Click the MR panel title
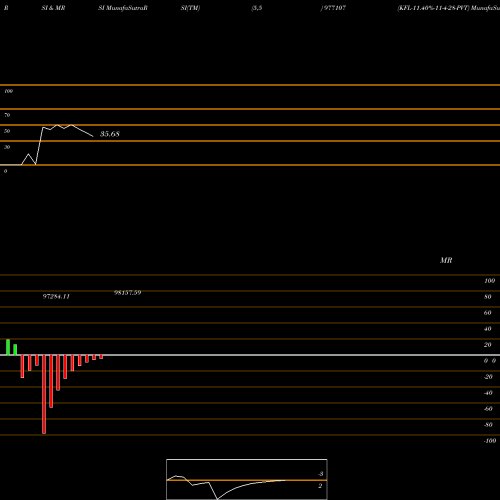 point(446,260)
